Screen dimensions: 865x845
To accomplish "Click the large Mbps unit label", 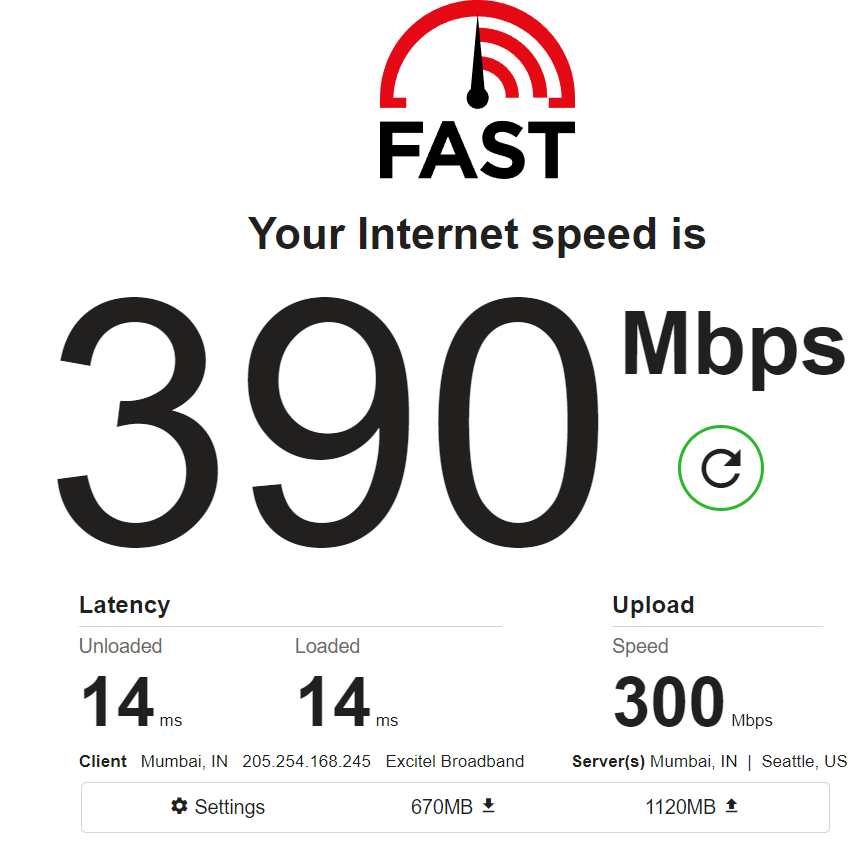I will click(x=734, y=349).
